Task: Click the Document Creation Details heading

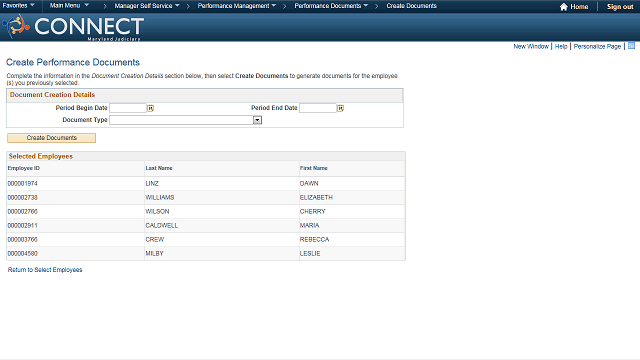Action: [52, 95]
